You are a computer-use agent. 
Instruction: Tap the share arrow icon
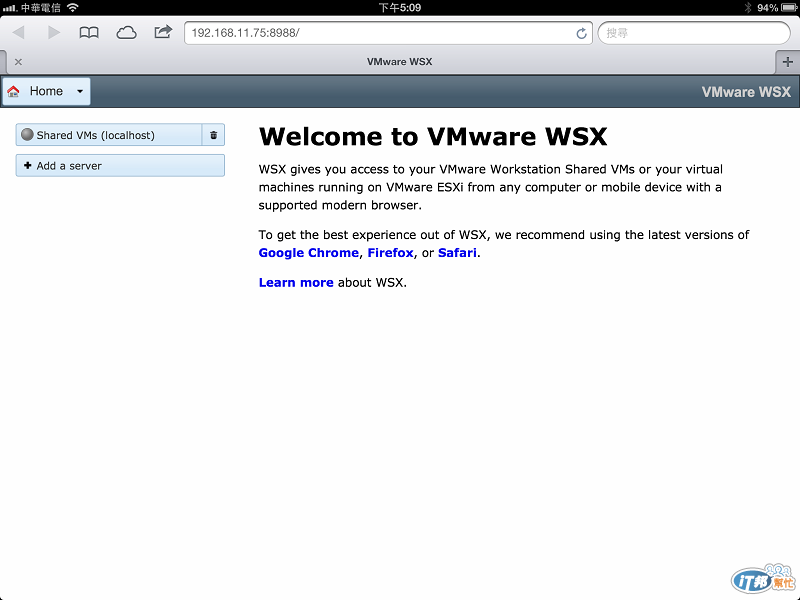(x=163, y=32)
